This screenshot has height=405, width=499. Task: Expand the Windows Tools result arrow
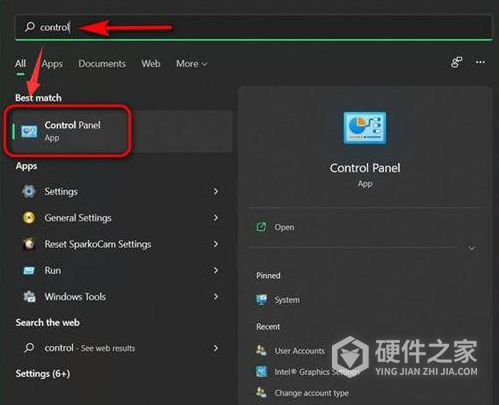click(x=216, y=296)
